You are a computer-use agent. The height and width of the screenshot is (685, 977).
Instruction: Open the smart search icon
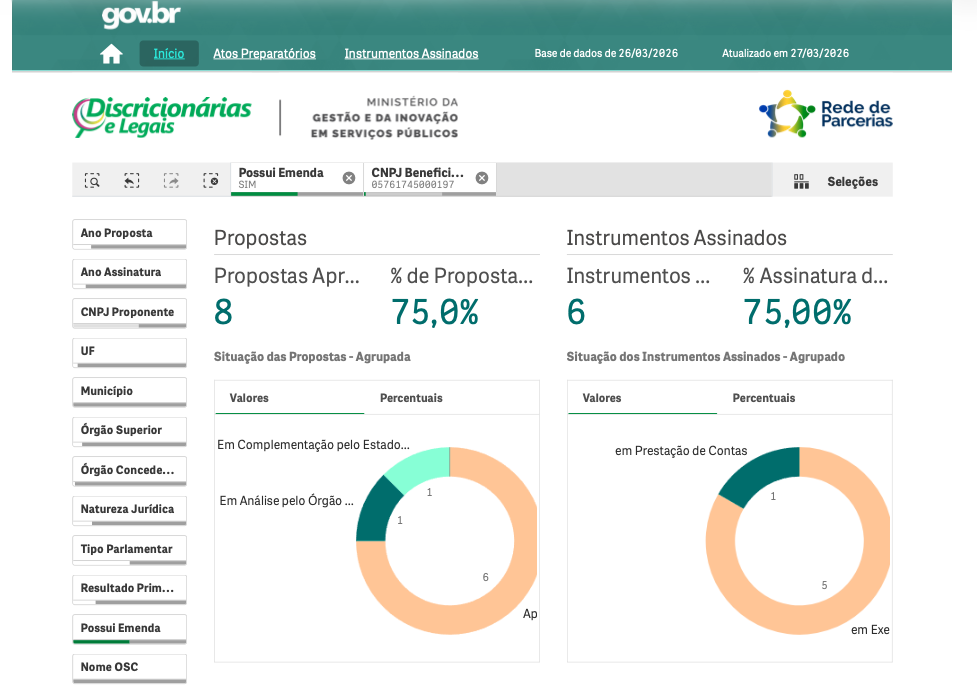(92, 181)
